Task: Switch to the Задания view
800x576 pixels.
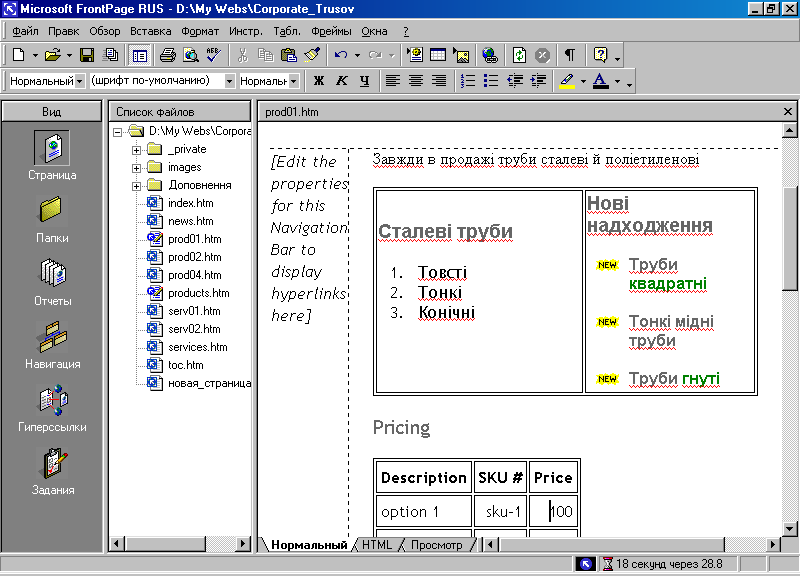Action: (x=52, y=471)
